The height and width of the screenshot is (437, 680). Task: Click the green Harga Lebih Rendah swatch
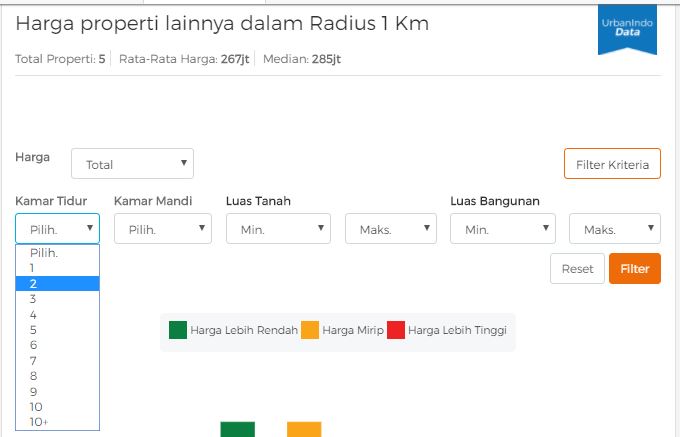point(178,330)
